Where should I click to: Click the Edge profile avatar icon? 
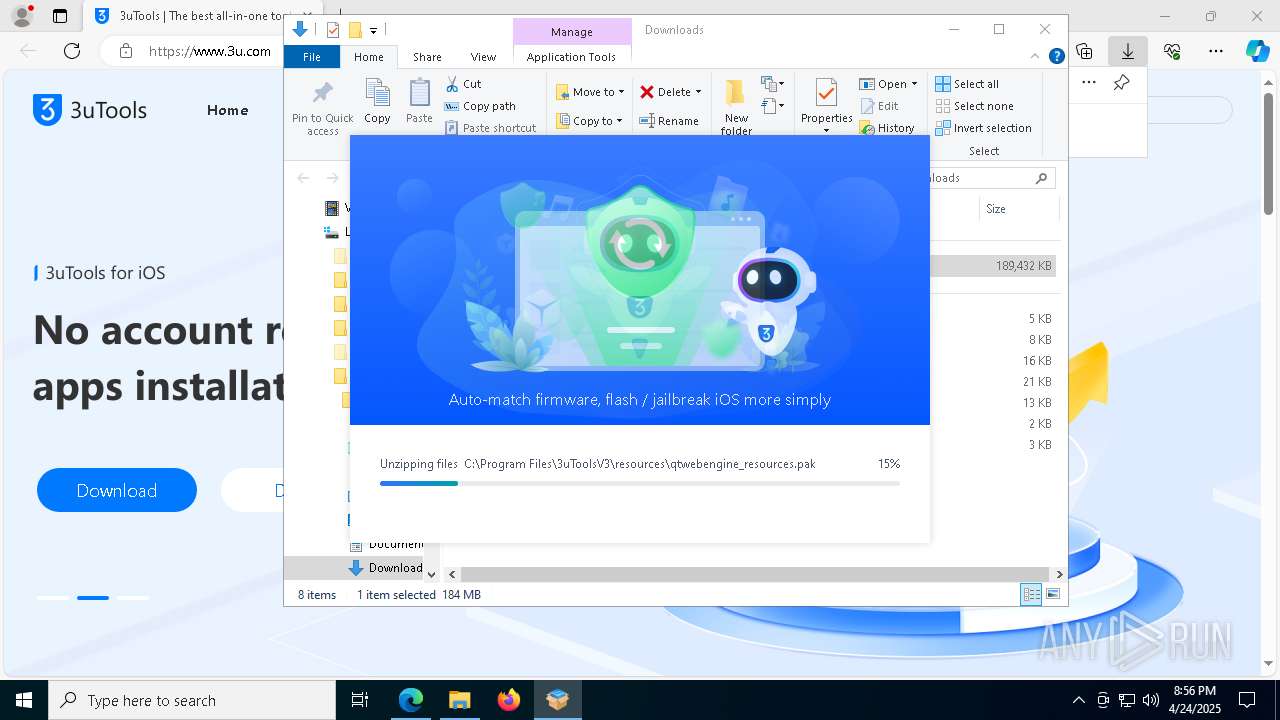point(22,16)
